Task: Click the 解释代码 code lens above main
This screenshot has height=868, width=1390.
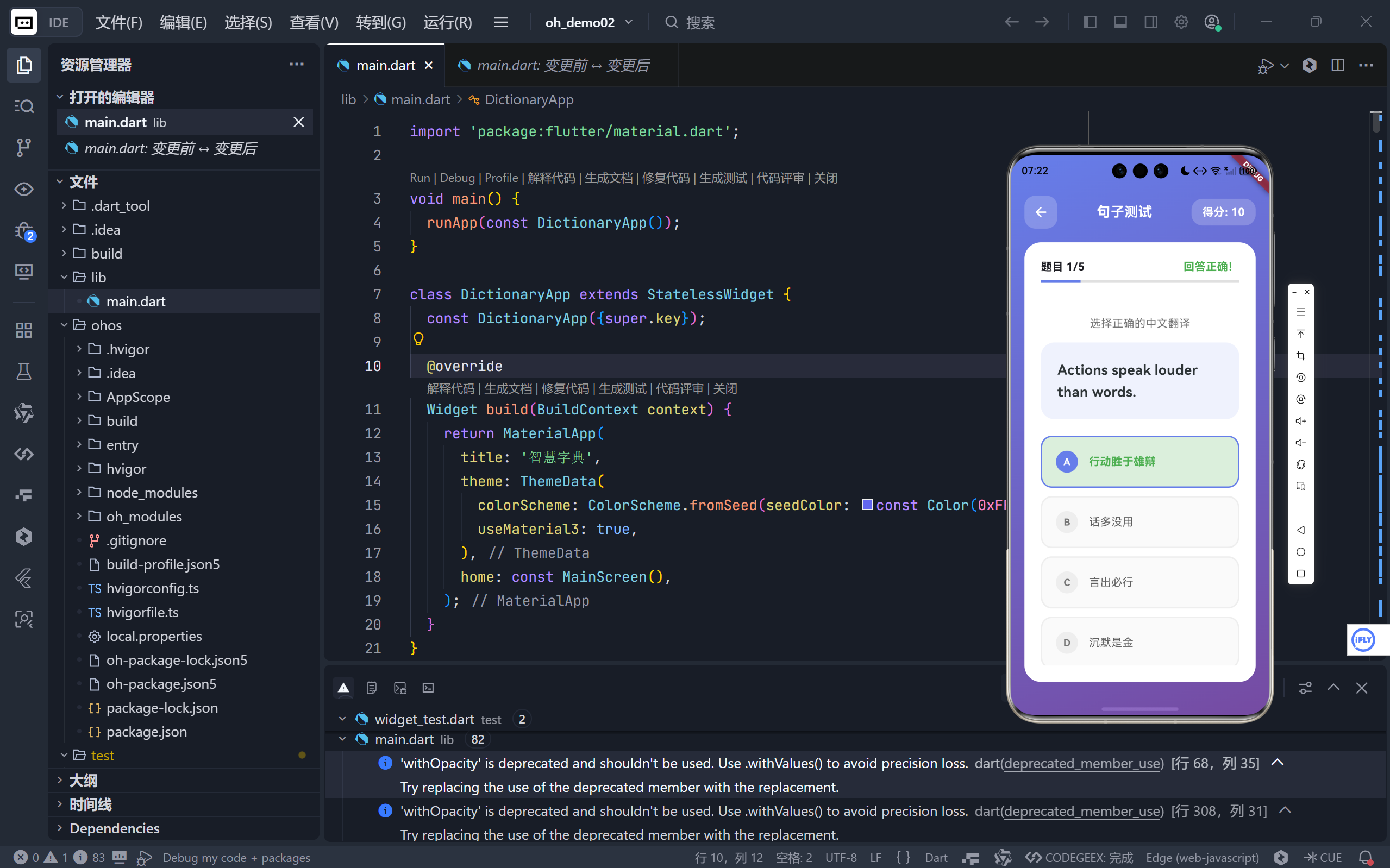Action: click(x=550, y=178)
